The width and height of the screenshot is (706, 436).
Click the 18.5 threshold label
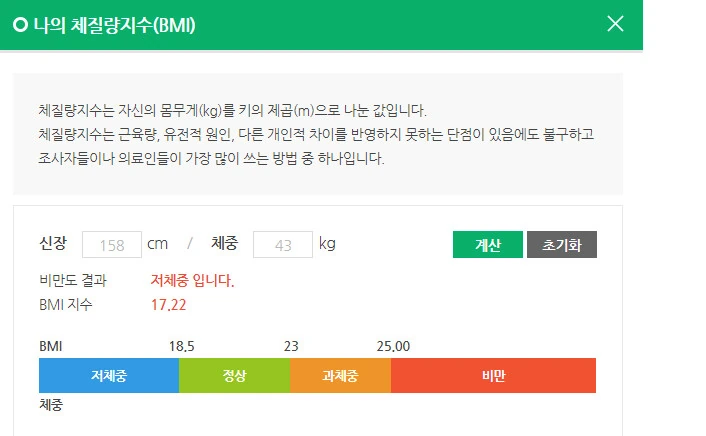181,346
